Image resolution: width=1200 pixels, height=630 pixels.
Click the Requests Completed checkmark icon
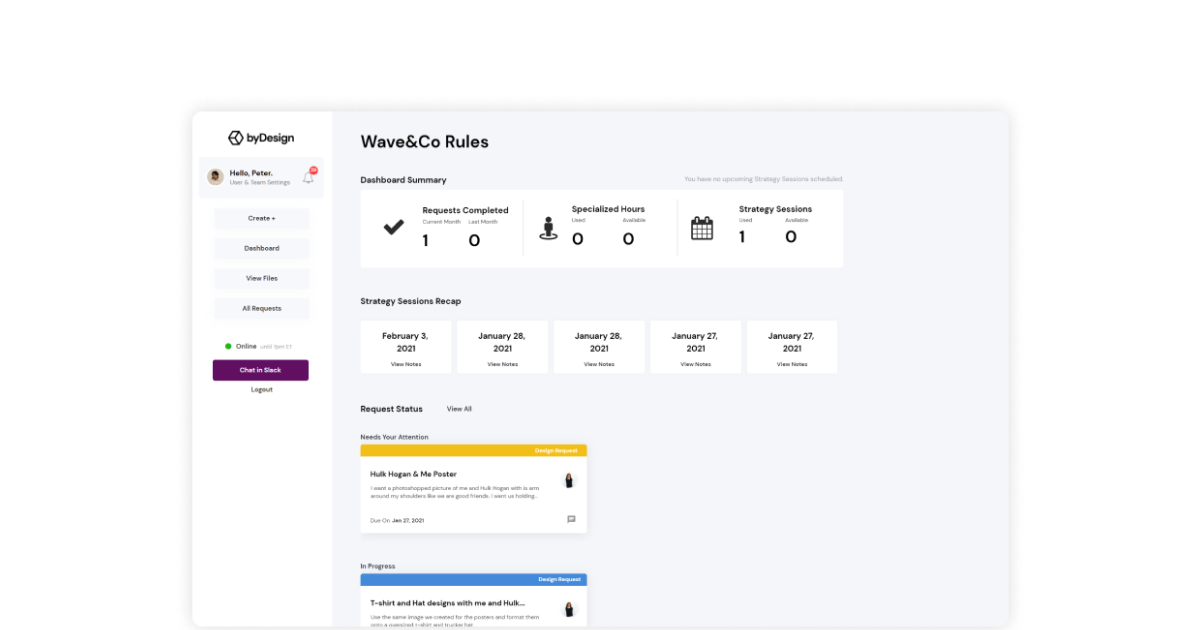pyautogui.click(x=394, y=228)
